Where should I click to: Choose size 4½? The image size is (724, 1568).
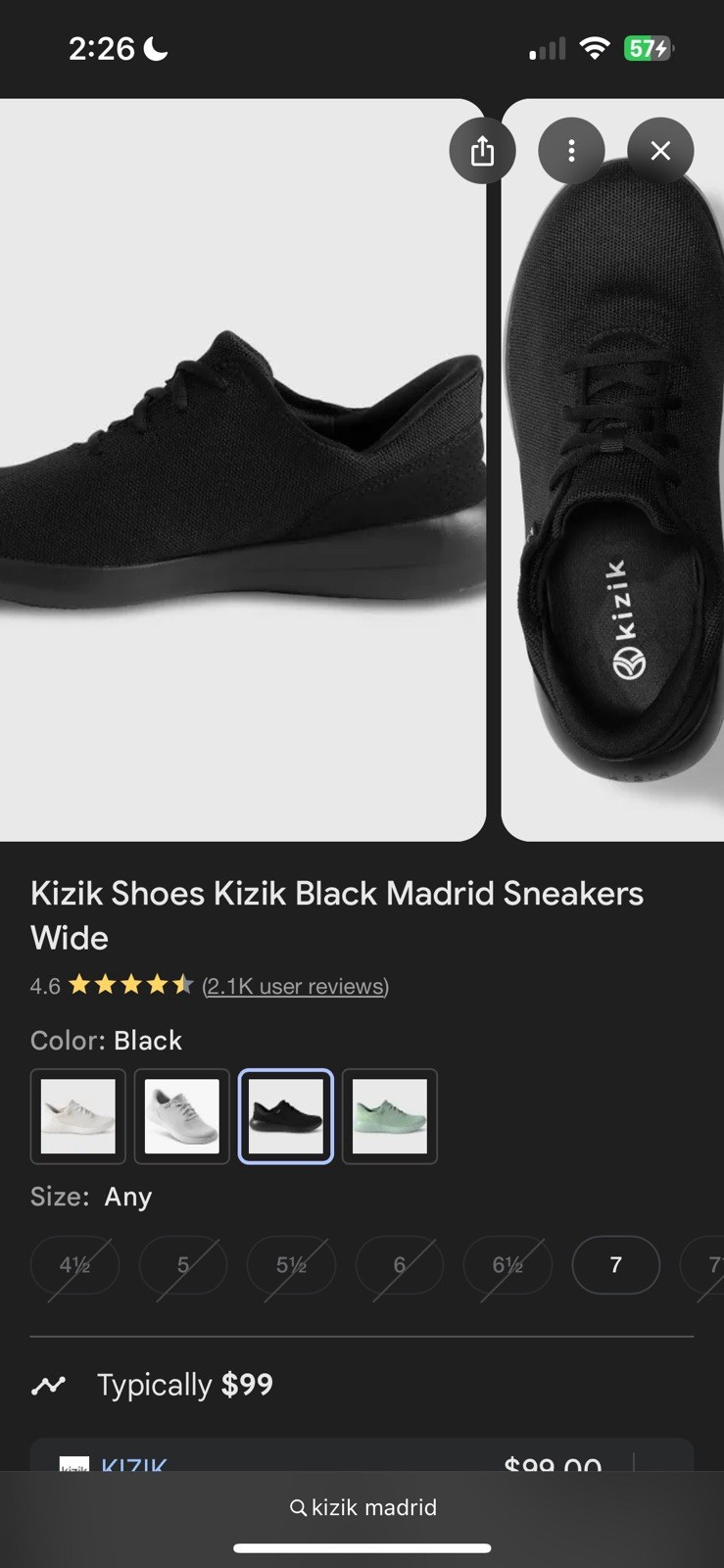tap(75, 1265)
